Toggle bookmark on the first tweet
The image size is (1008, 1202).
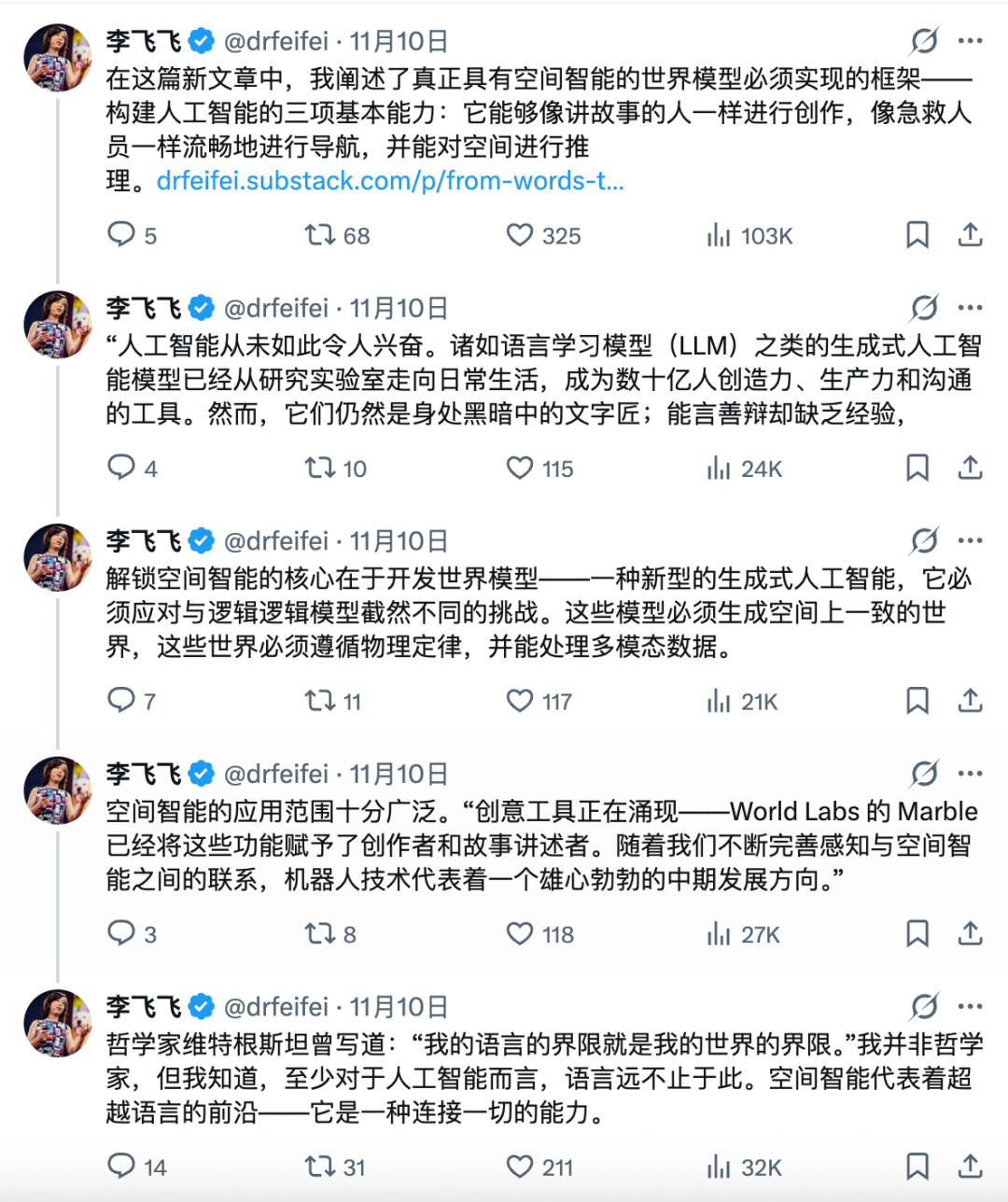click(x=918, y=236)
